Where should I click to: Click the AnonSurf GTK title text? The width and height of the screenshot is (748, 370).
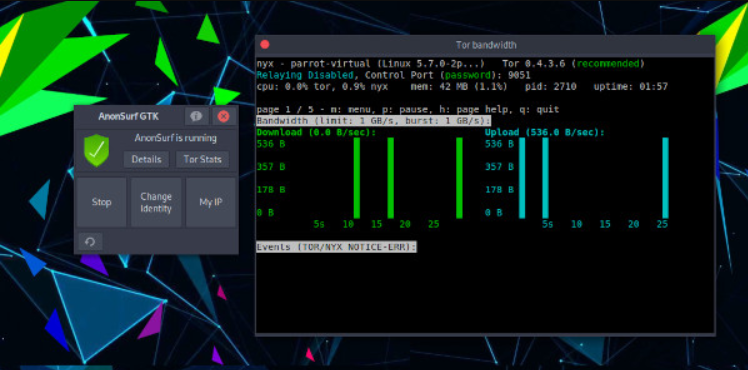coord(129,116)
